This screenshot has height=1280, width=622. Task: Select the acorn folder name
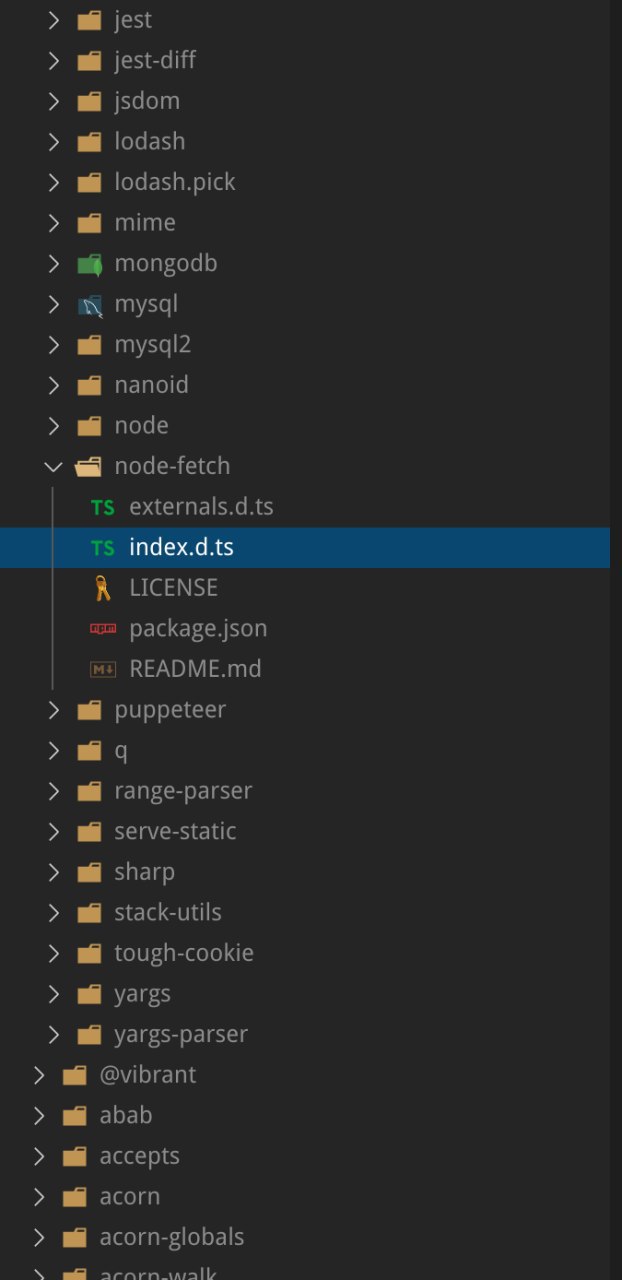pyautogui.click(x=130, y=1197)
